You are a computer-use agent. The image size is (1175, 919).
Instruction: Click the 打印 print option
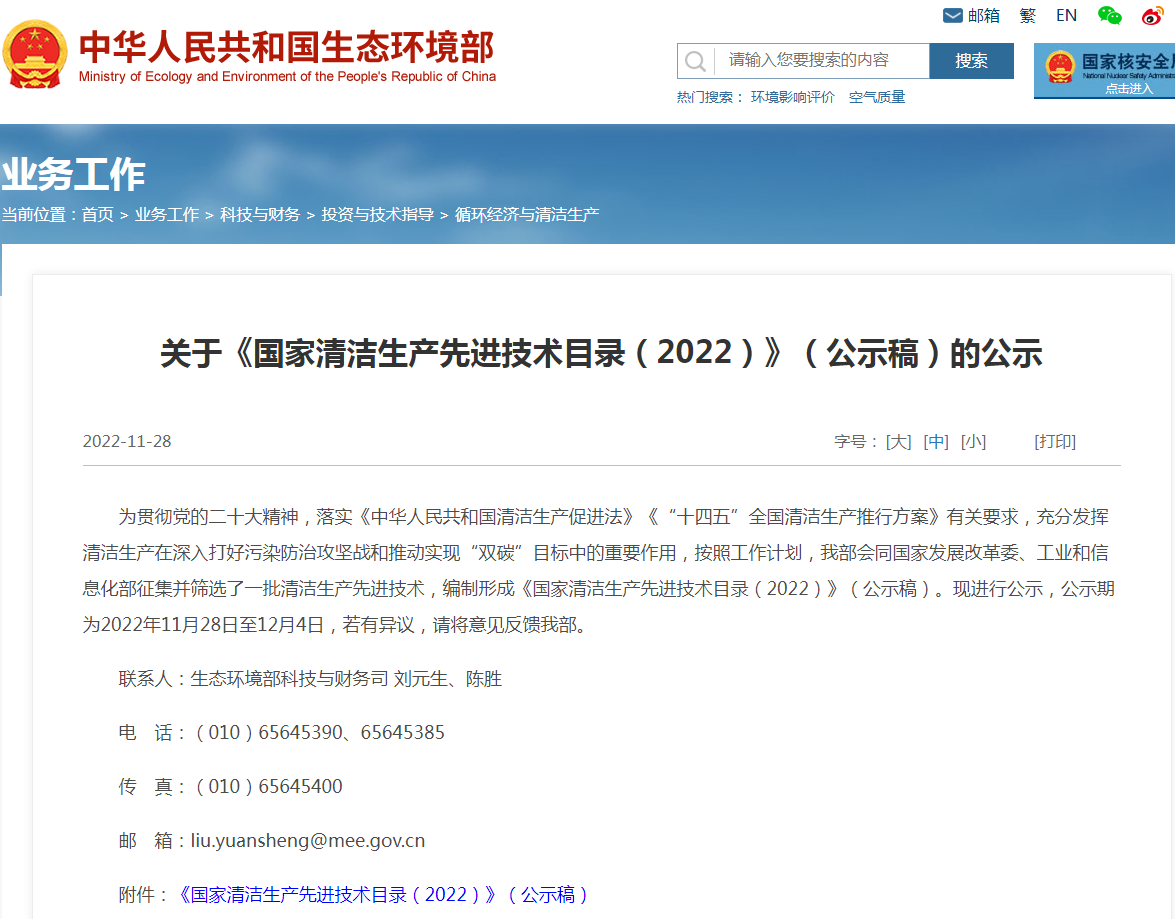(1054, 441)
